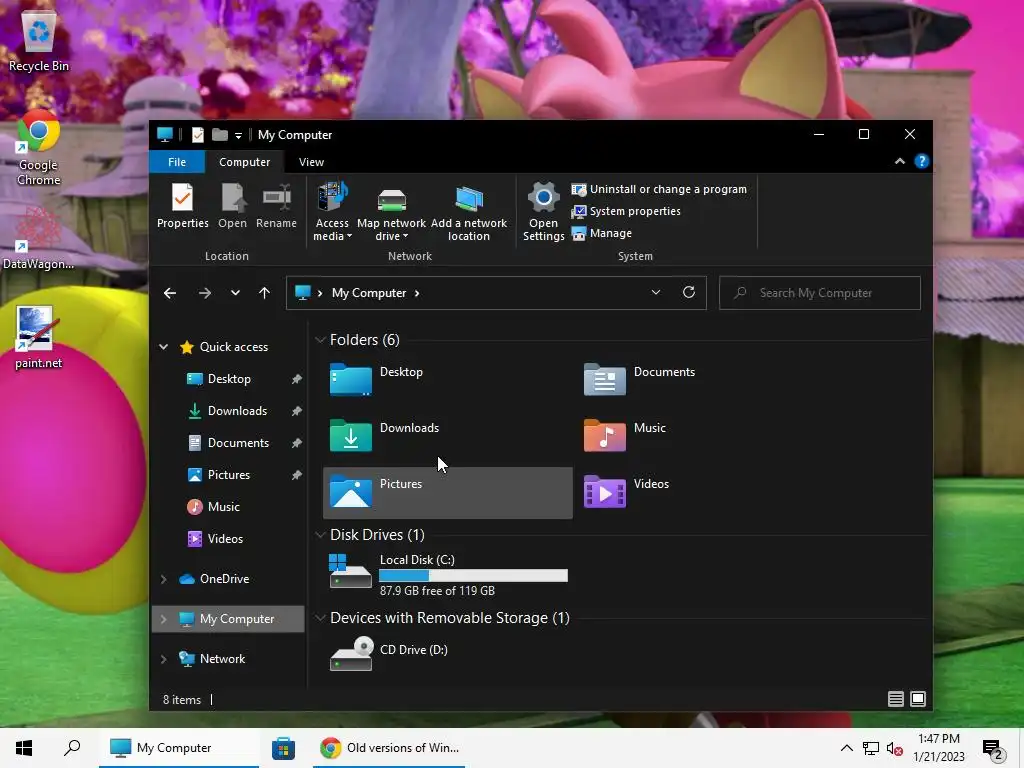This screenshot has width=1024, height=768.
Task: Select Downloads in Quick access sidebar
Action: click(237, 411)
